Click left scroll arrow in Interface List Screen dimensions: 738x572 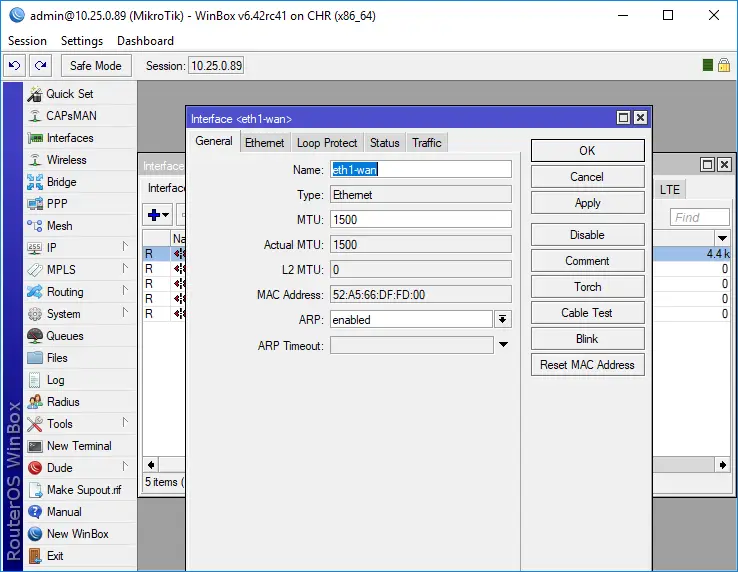pyautogui.click(x=151, y=465)
